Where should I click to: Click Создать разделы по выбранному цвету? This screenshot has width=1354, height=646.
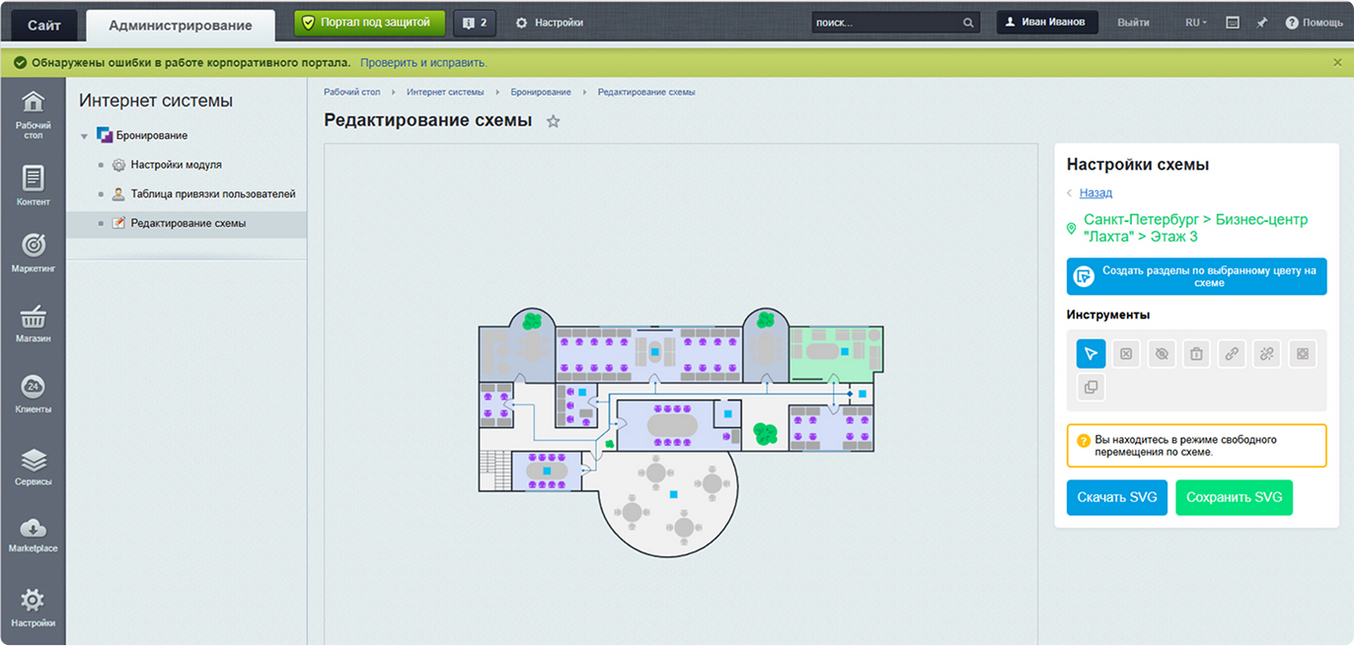pyautogui.click(x=1197, y=277)
